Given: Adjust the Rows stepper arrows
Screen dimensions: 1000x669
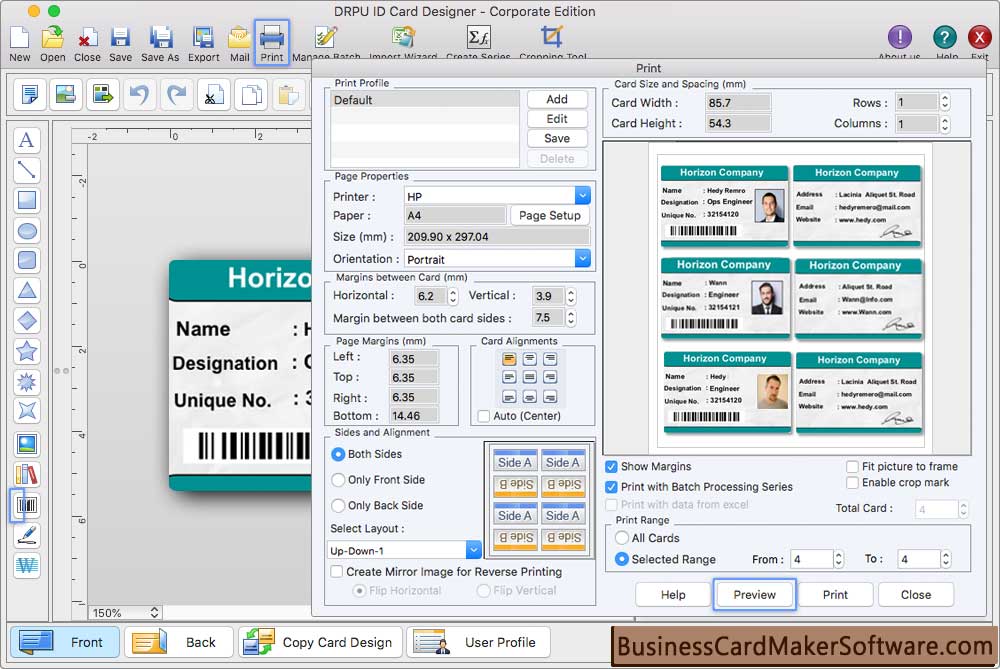Looking at the screenshot, I should [x=945, y=102].
